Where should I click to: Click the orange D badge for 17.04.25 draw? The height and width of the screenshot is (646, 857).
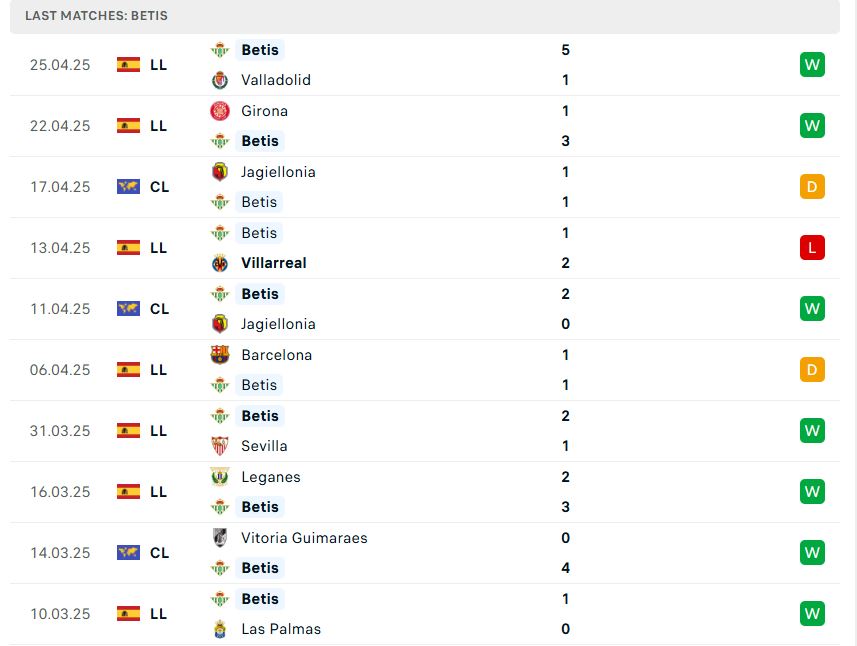click(x=812, y=187)
